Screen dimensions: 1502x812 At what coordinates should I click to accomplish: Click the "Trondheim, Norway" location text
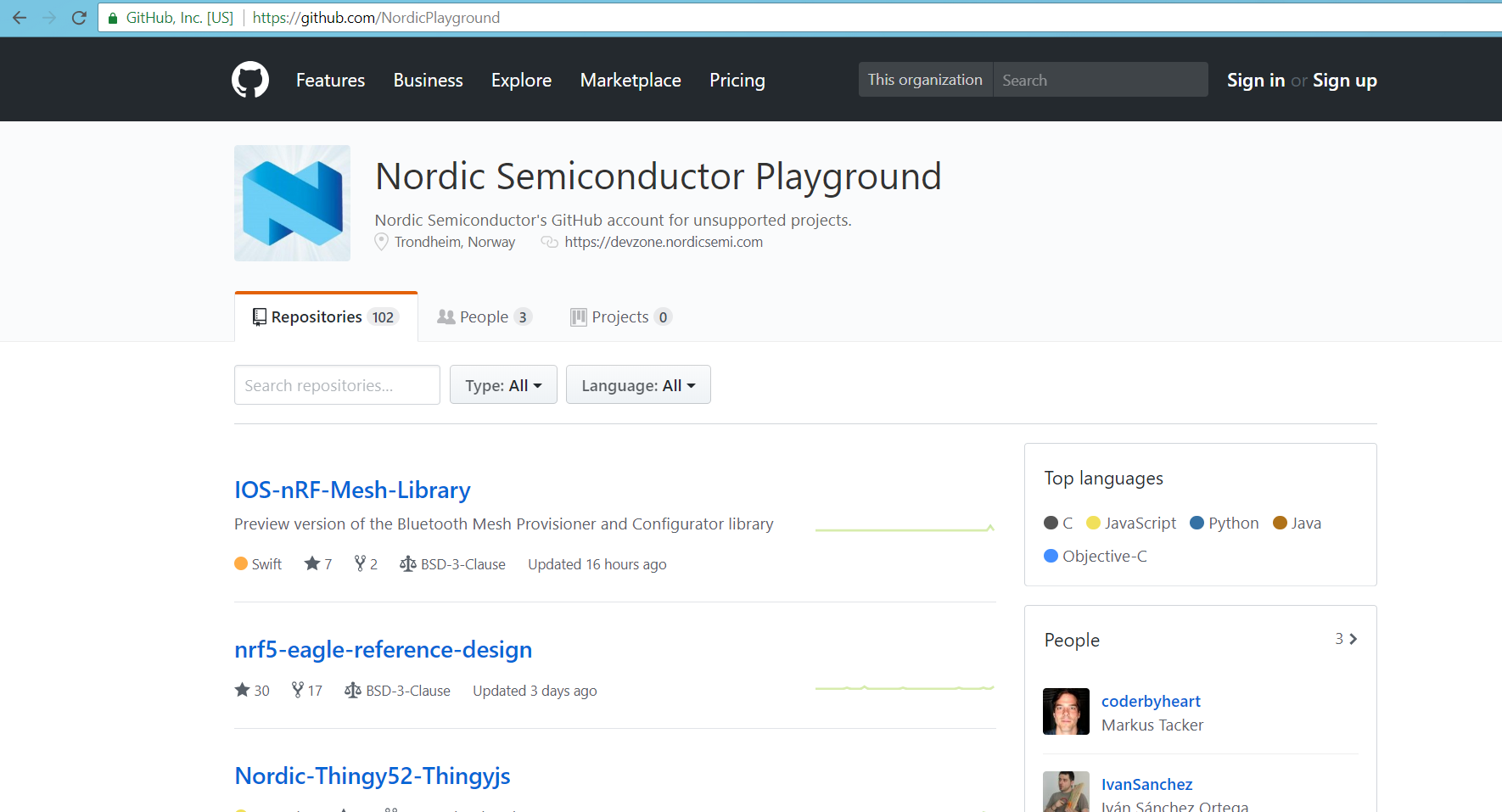pos(455,242)
